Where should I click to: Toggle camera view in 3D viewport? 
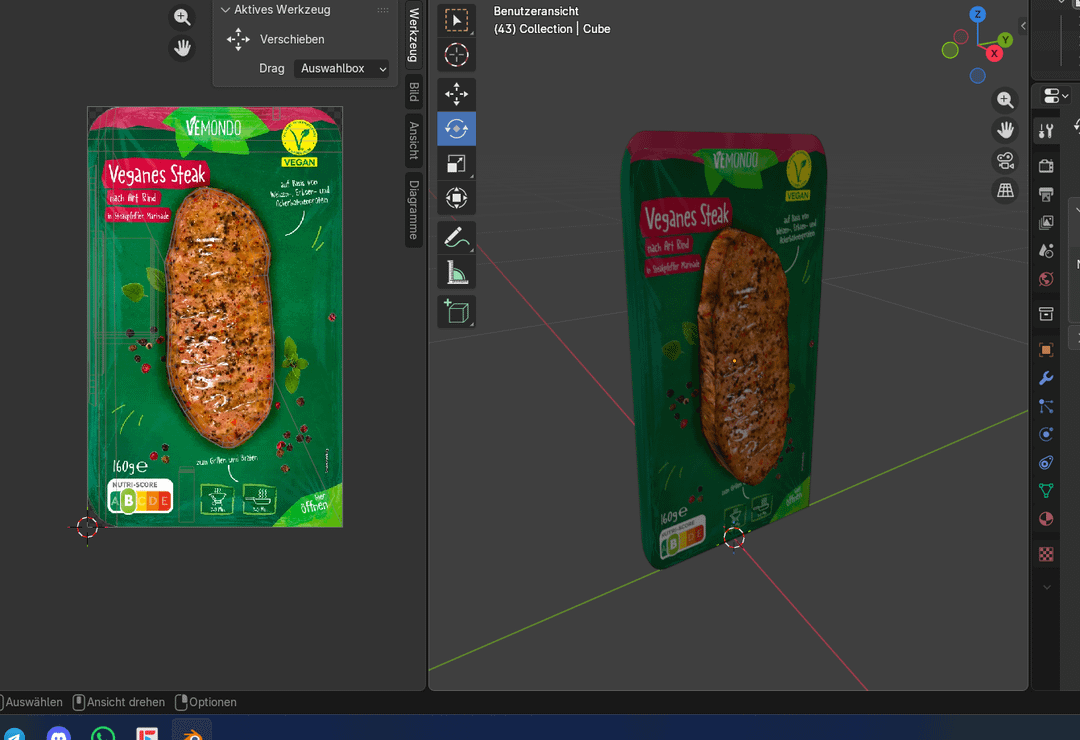1005,161
